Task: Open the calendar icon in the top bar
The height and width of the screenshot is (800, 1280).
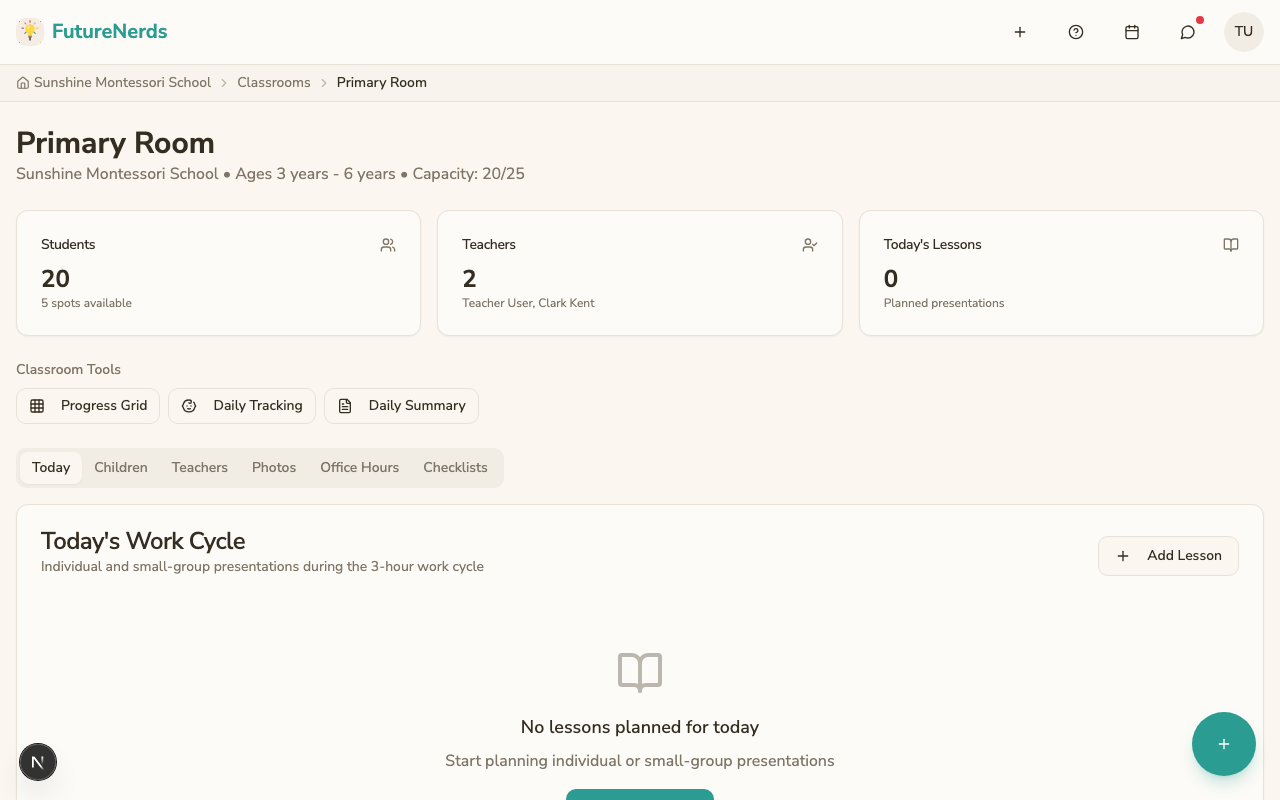Action: point(1132,31)
